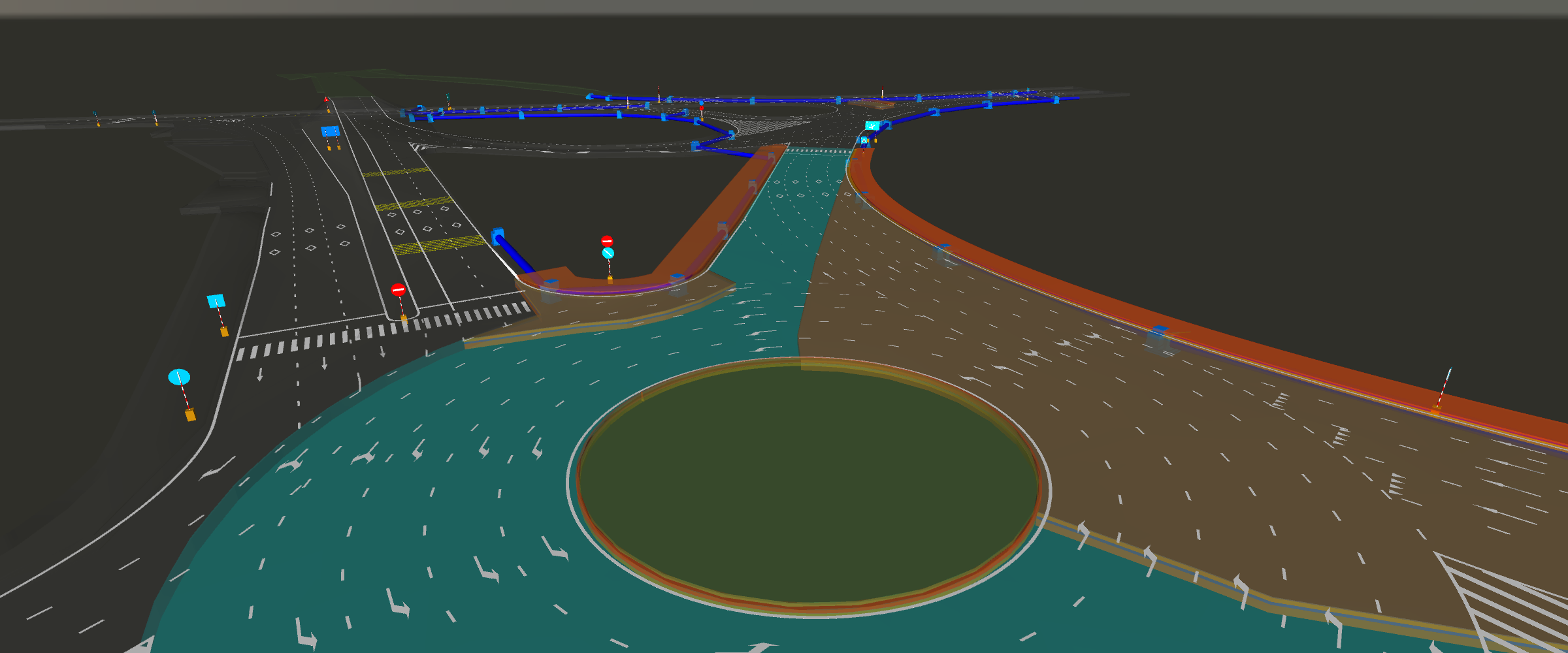
Task: Select the distant cyan direction sign
Action: click(872, 125)
